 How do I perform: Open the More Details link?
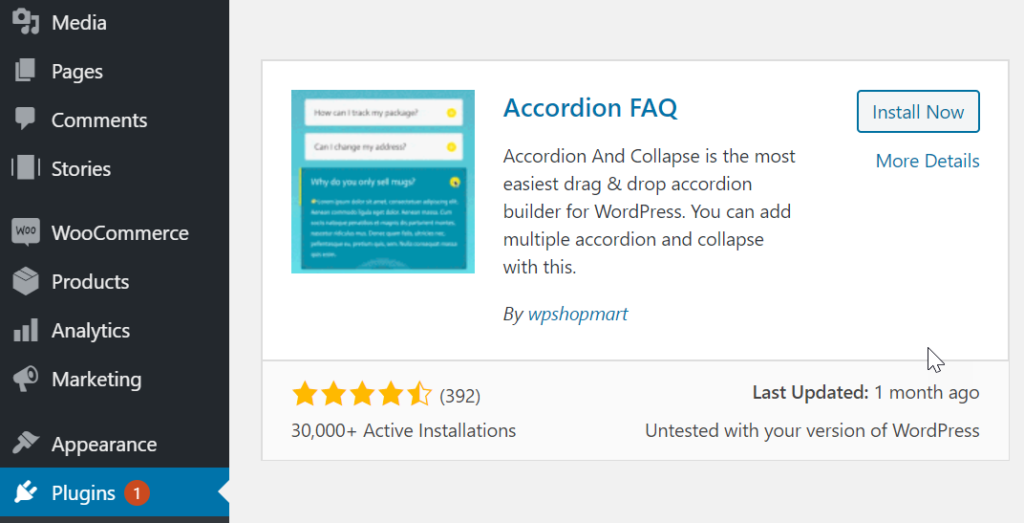click(927, 161)
